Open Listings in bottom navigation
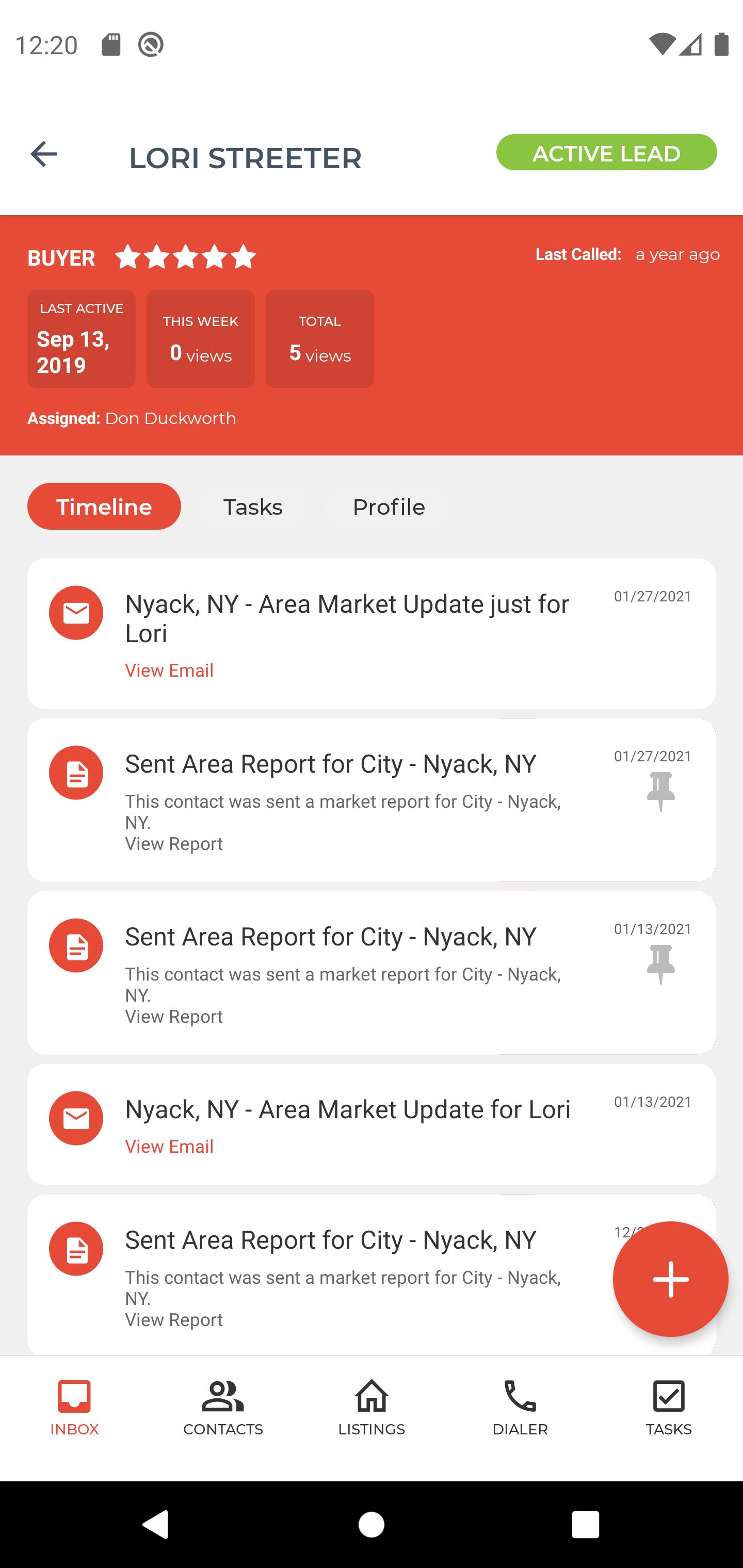The height and width of the screenshot is (1568, 743). tap(372, 1409)
